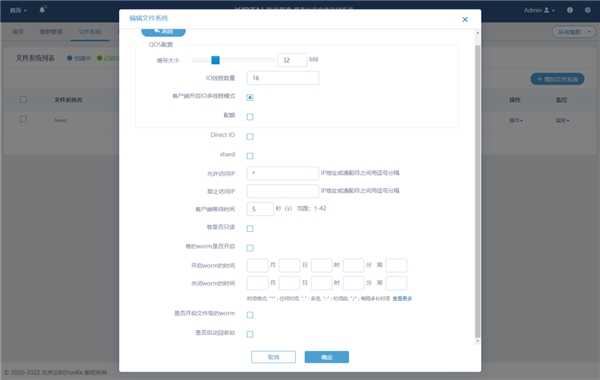600x380 pixels.
Task: Click 开启worm的时间 week field
Action: (396, 265)
